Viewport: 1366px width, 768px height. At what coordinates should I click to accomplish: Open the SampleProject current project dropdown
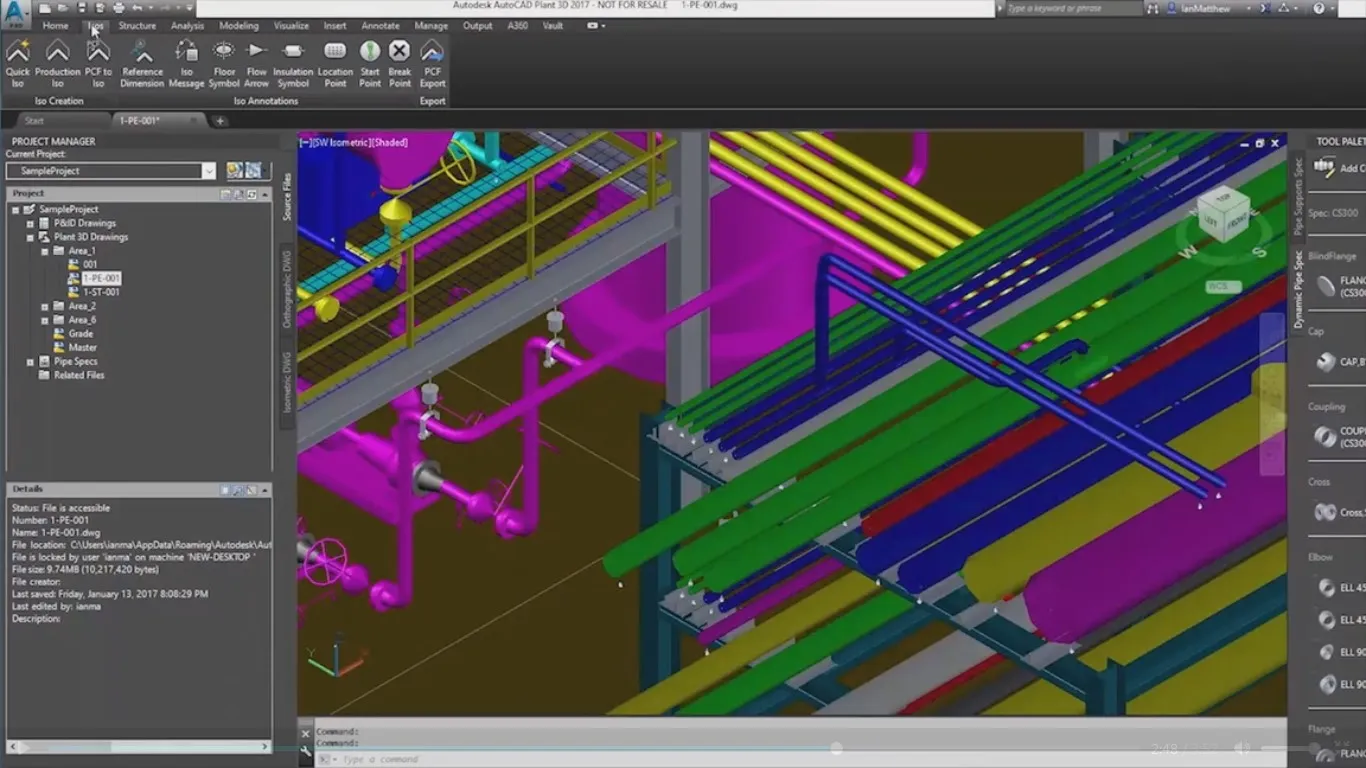208,170
